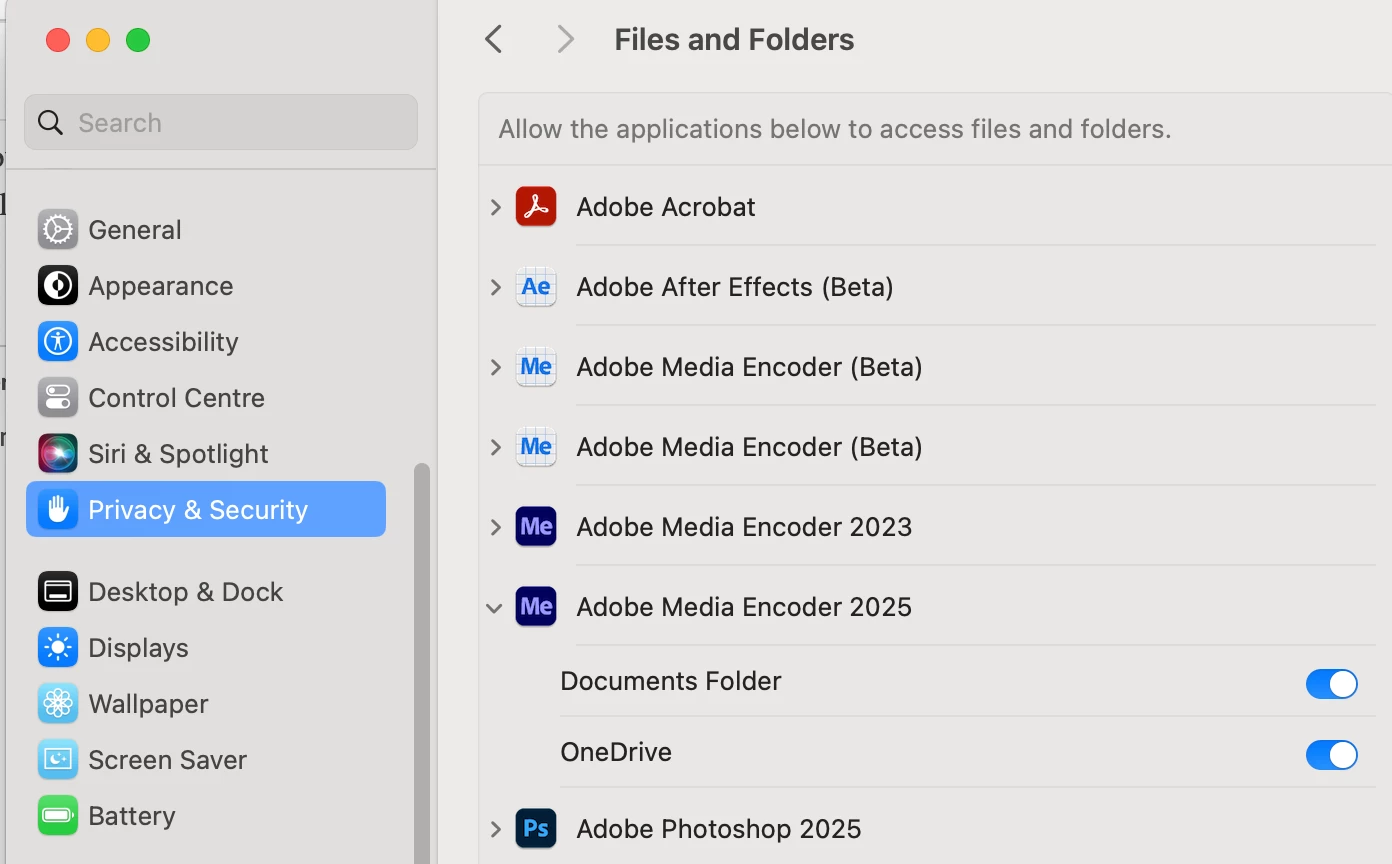Click the Screen Saver icon
Screen dimensions: 1392x864
coord(58,760)
